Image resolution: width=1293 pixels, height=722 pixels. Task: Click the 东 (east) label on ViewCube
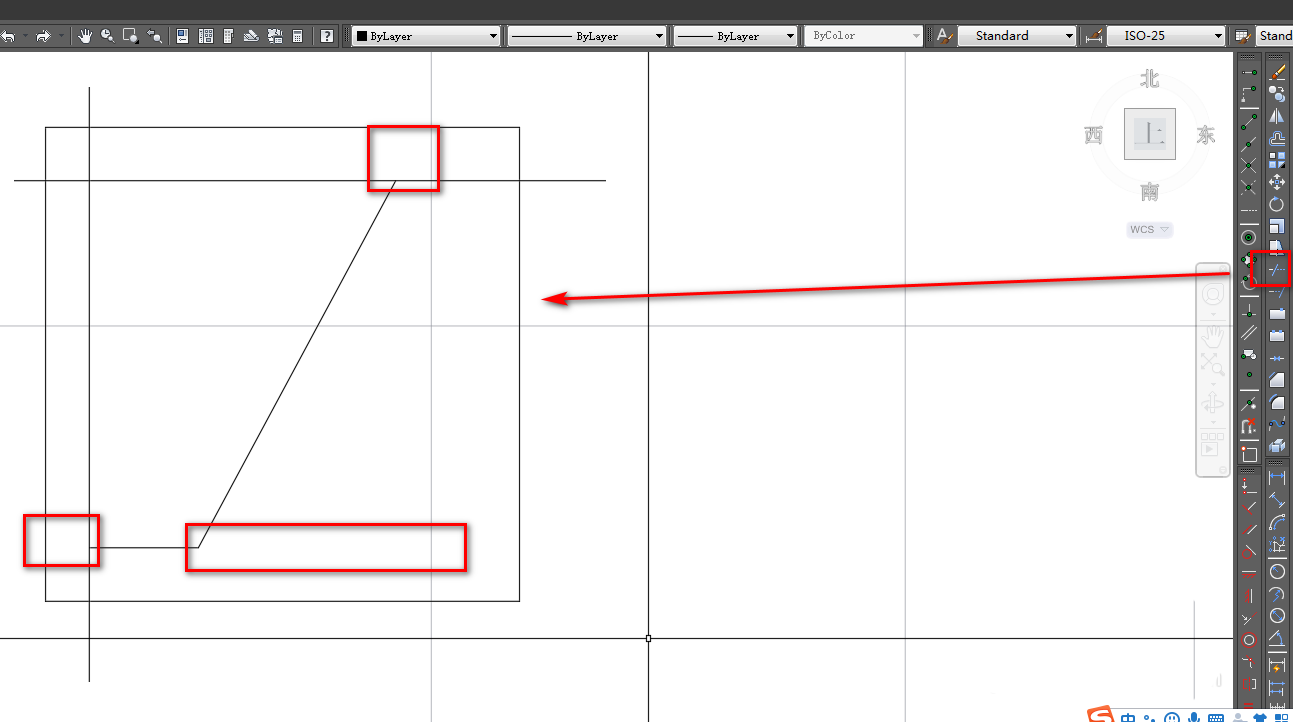point(1206,135)
